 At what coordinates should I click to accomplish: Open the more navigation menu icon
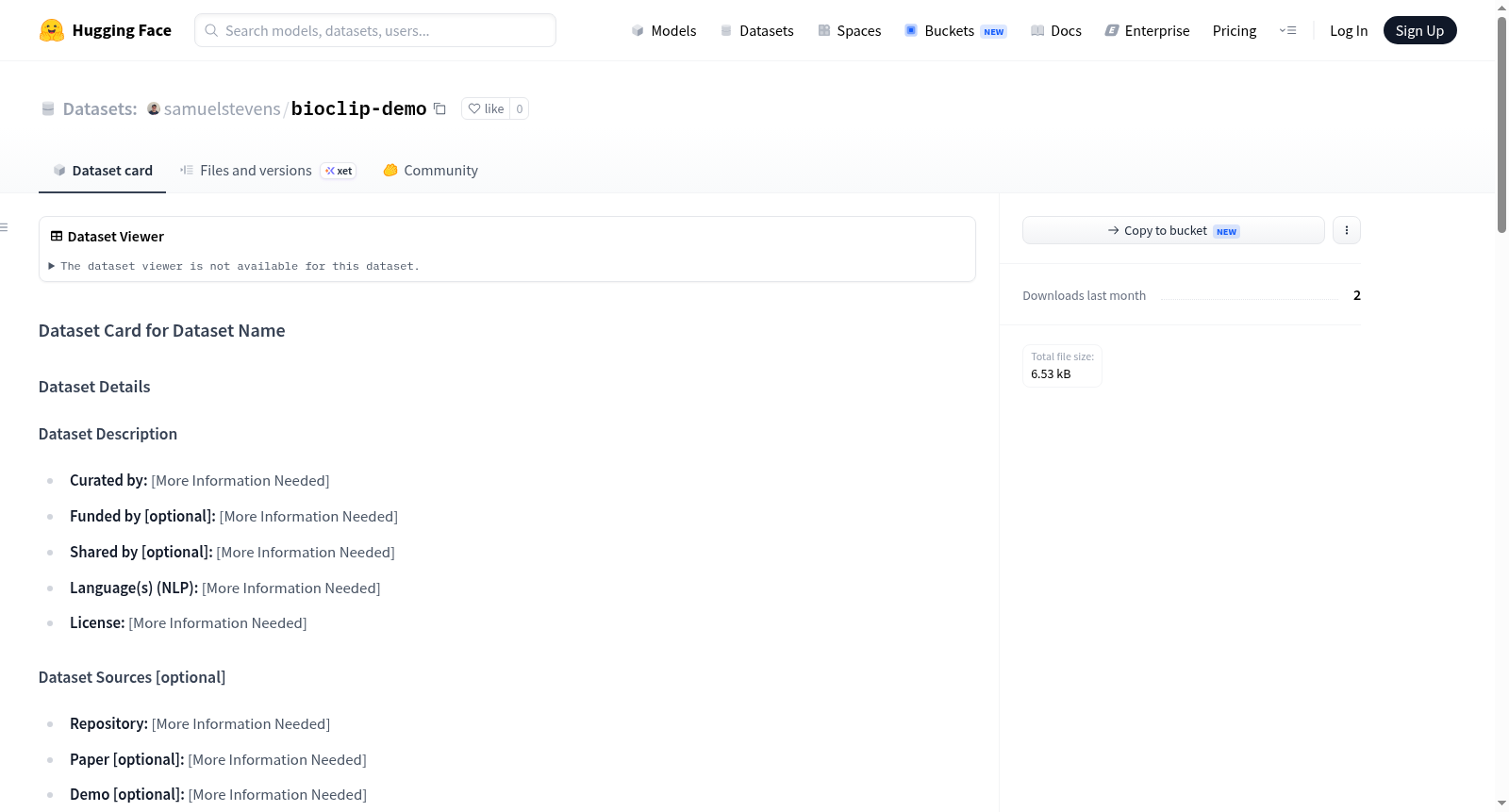pyautogui.click(x=1287, y=30)
